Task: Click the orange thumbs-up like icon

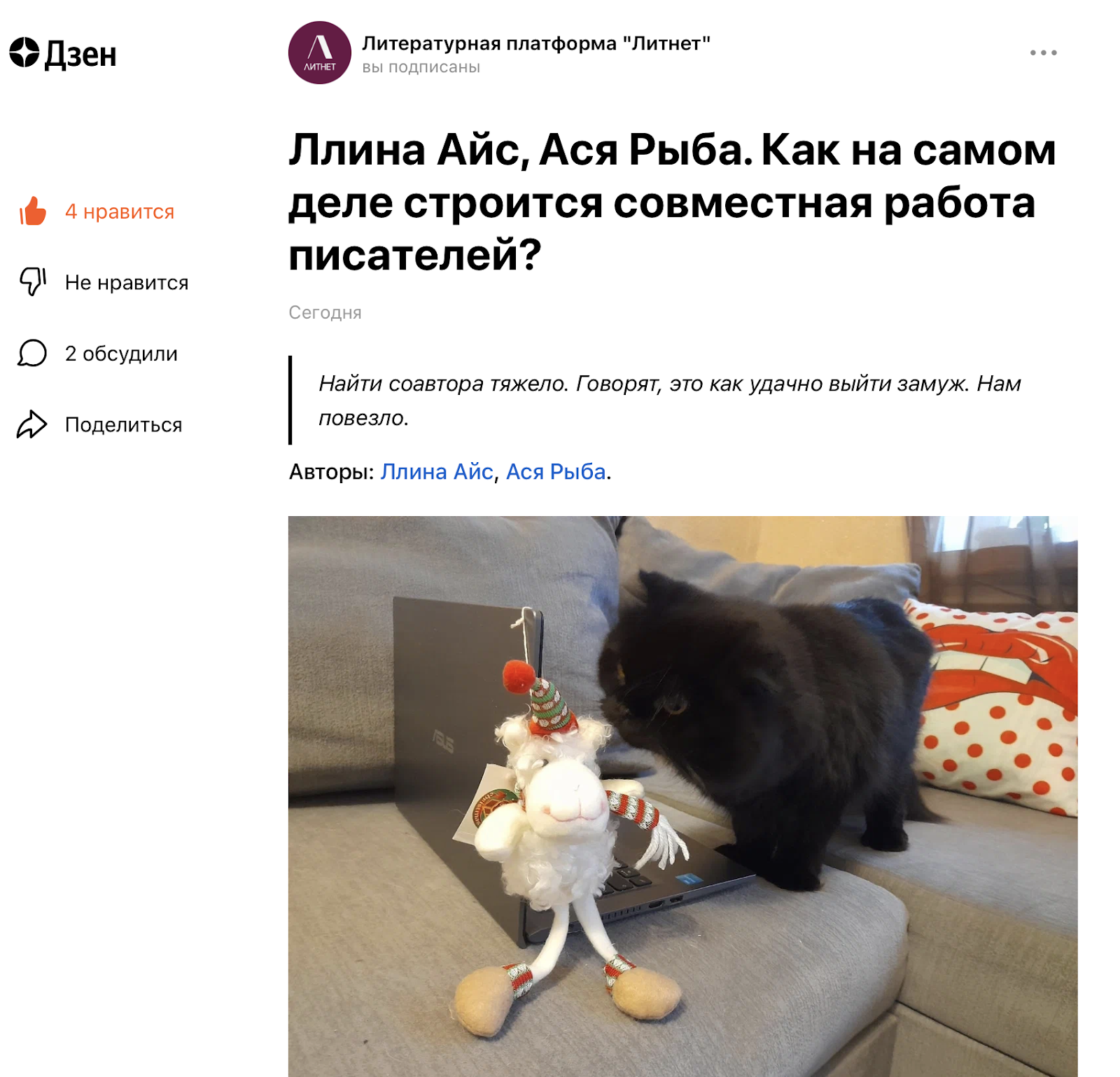Action: click(33, 211)
